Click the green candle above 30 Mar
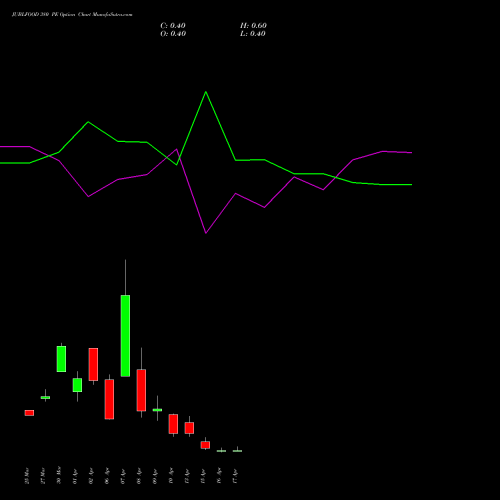 click(x=61, y=359)
